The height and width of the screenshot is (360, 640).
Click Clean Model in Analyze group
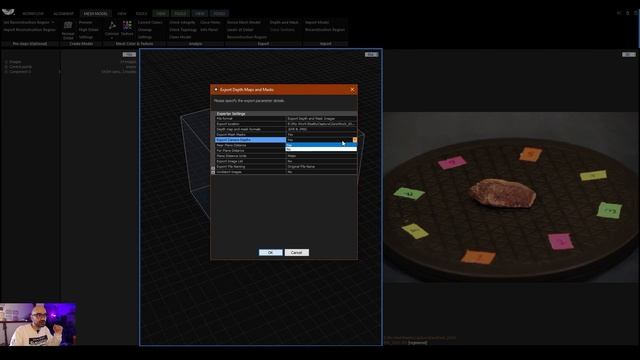pos(180,37)
